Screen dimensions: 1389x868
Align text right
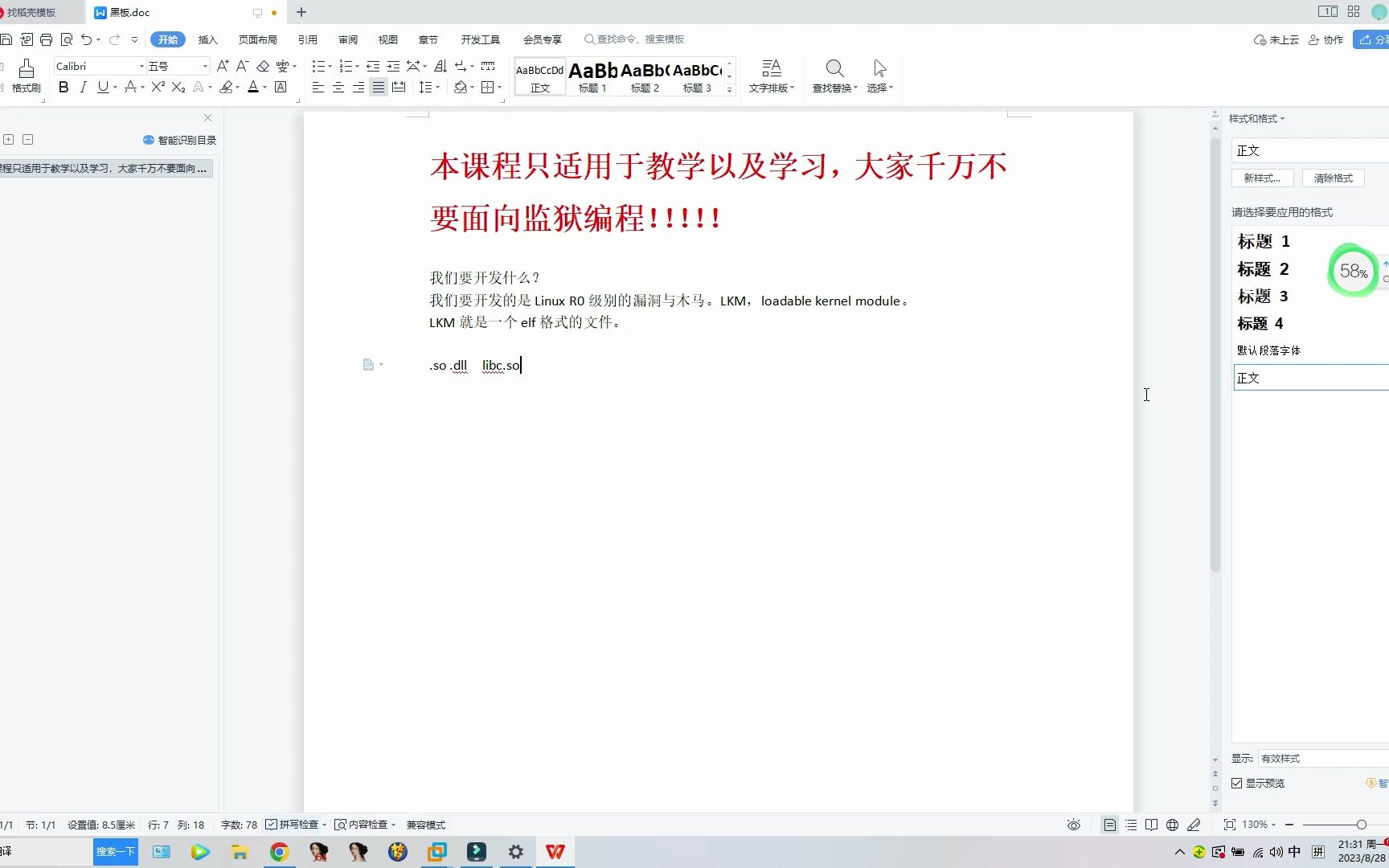[359, 87]
